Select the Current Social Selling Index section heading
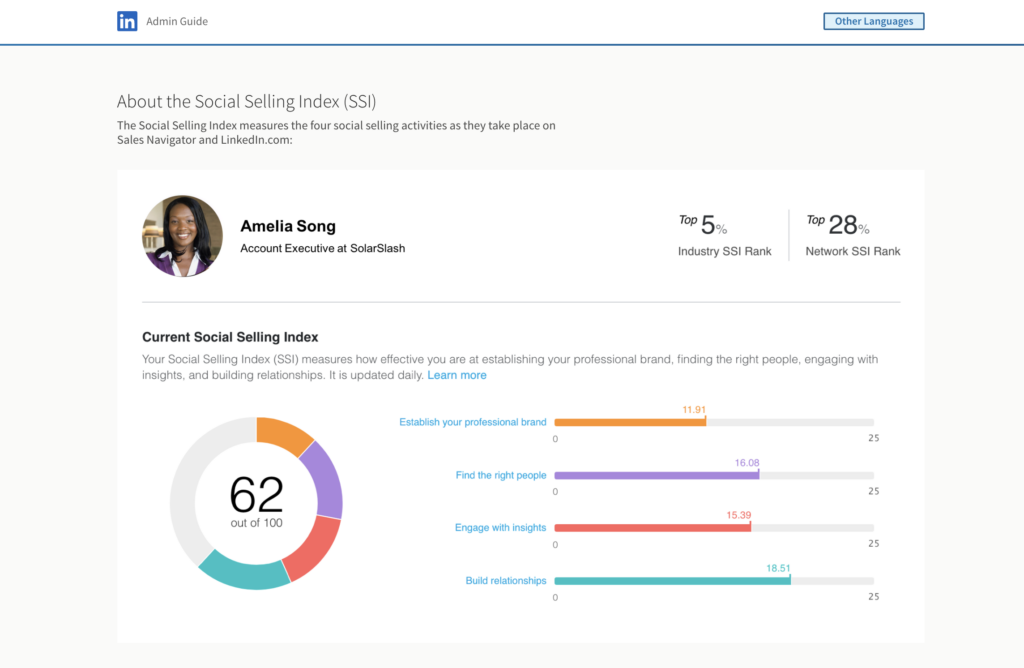 (x=230, y=337)
